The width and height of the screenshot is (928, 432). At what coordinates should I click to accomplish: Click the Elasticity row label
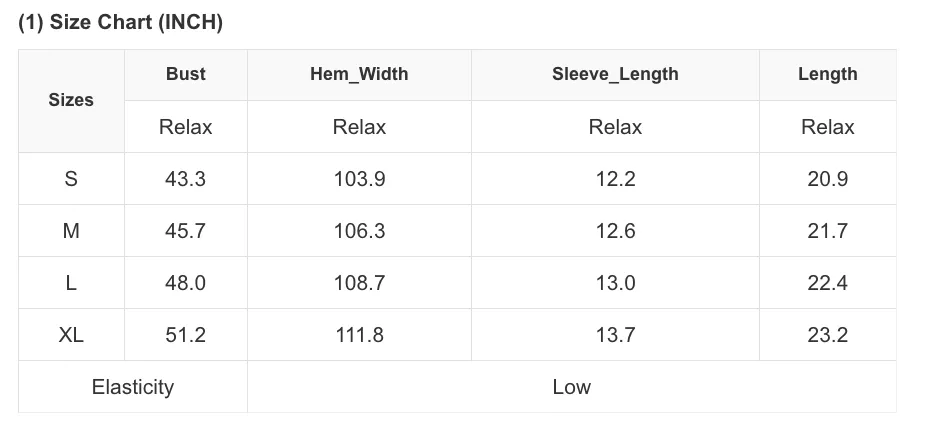click(x=133, y=386)
